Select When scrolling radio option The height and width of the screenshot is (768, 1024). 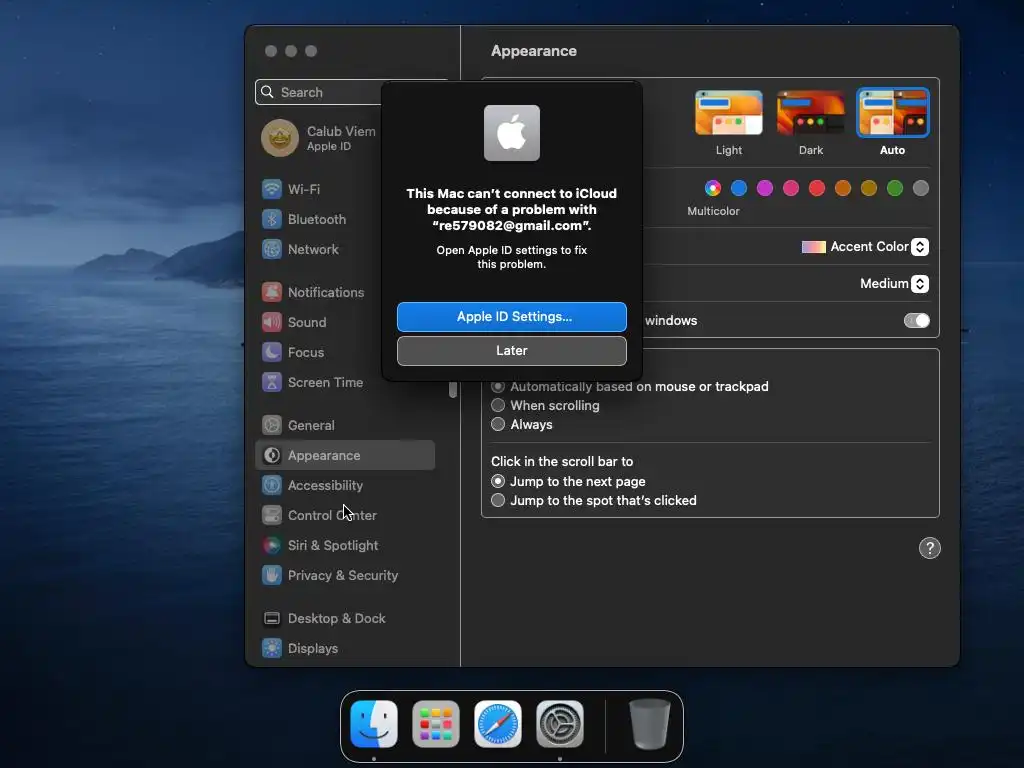[x=498, y=406]
